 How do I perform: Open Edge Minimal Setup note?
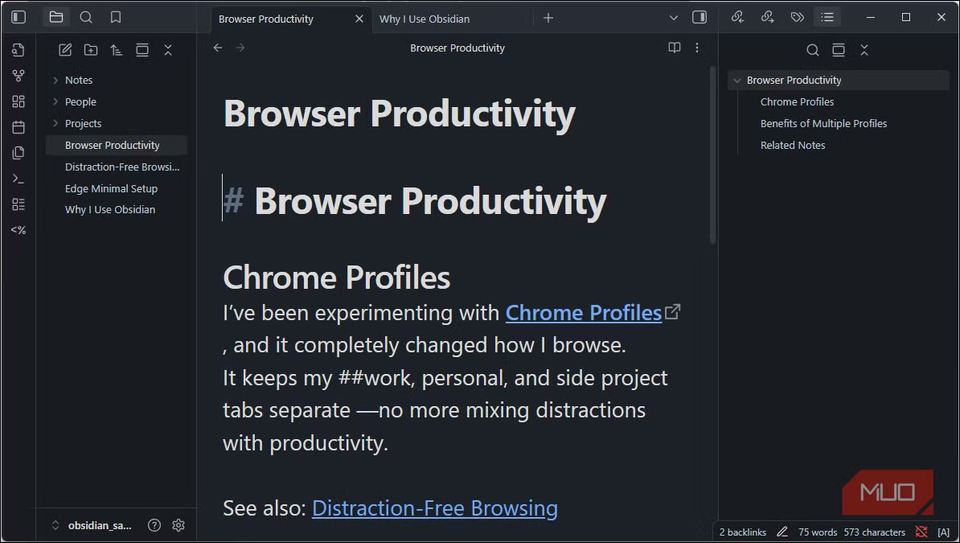click(111, 188)
